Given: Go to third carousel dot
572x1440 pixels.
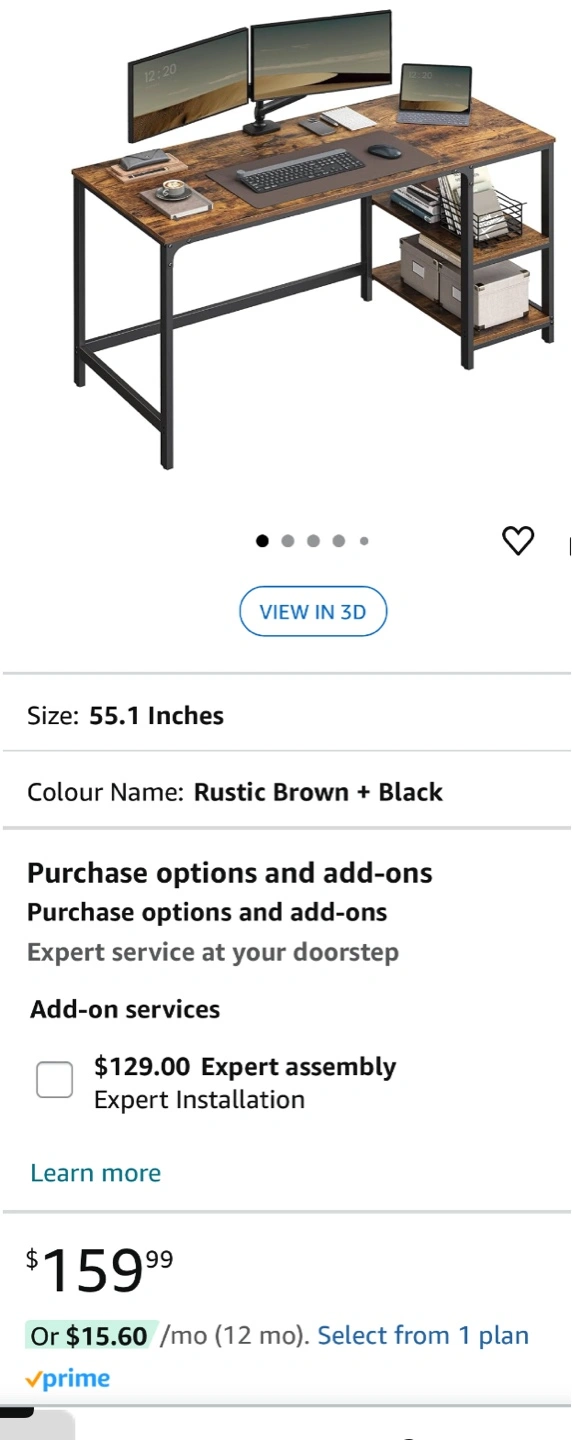Looking at the screenshot, I should click(313, 541).
